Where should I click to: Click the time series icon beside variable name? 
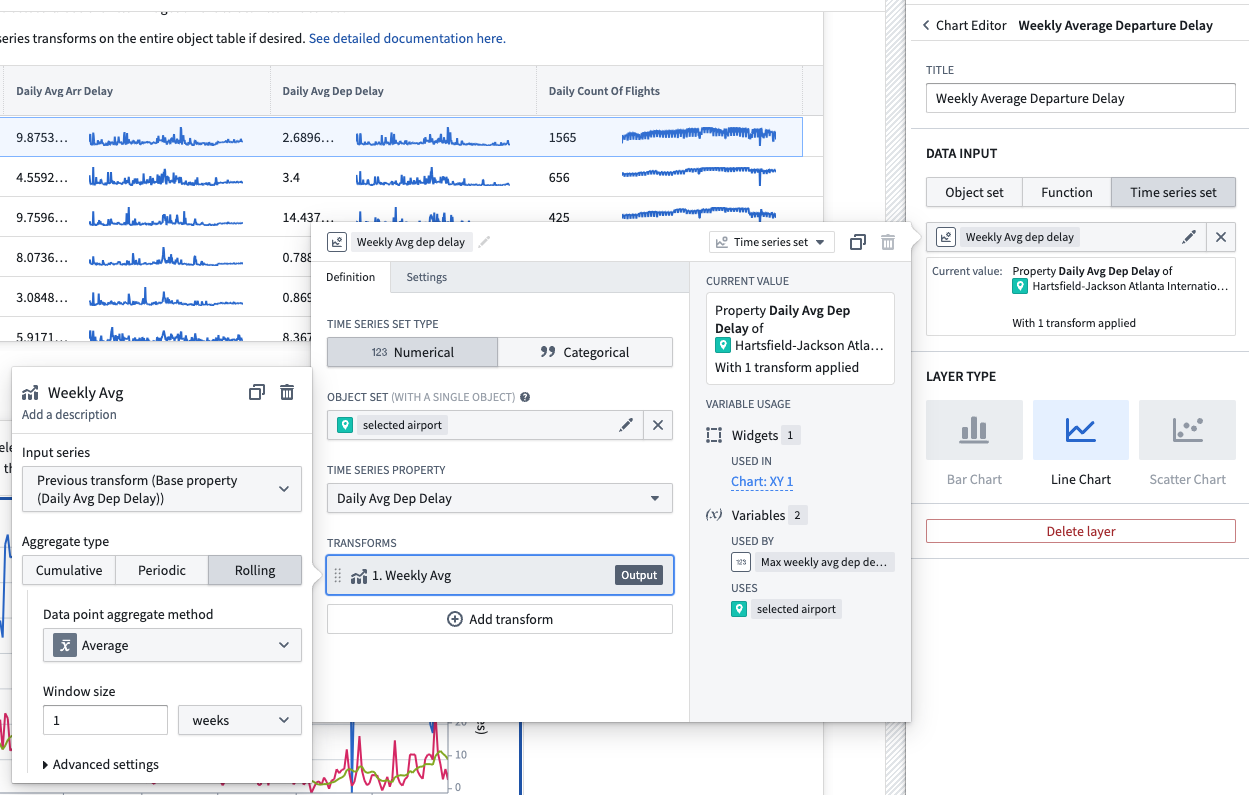(337, 242)
